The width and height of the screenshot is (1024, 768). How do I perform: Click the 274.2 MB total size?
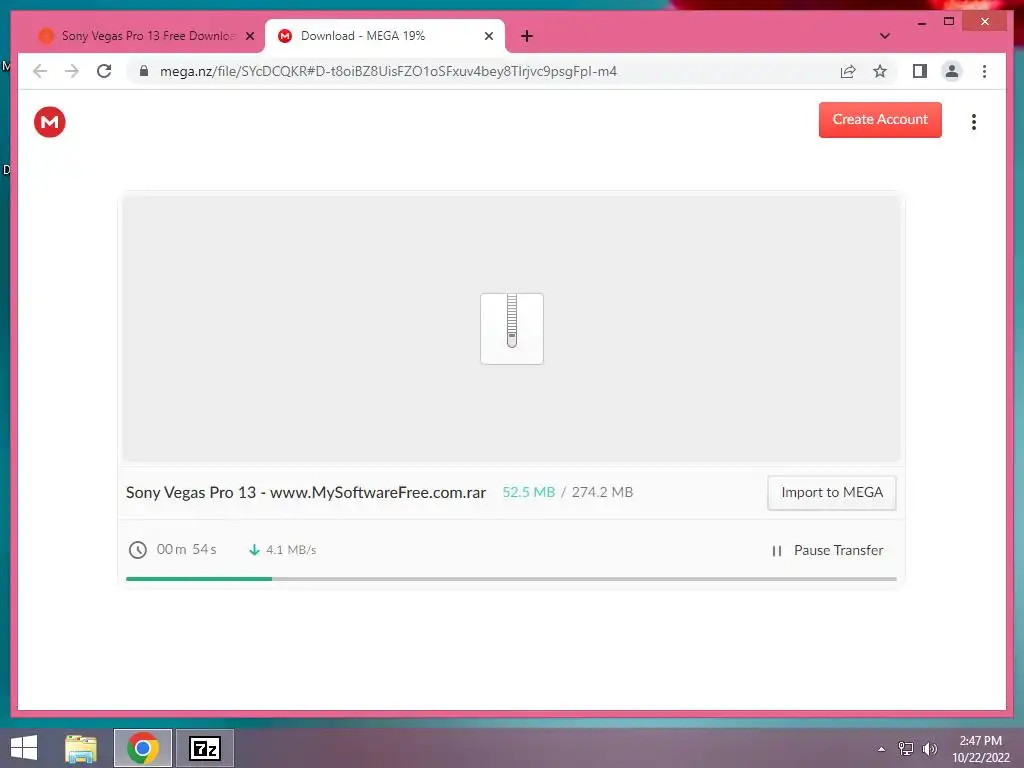tap(602, 492)
